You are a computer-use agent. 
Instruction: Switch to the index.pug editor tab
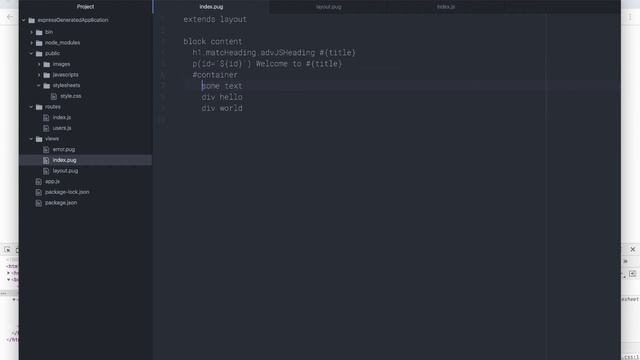coord(211,7)
